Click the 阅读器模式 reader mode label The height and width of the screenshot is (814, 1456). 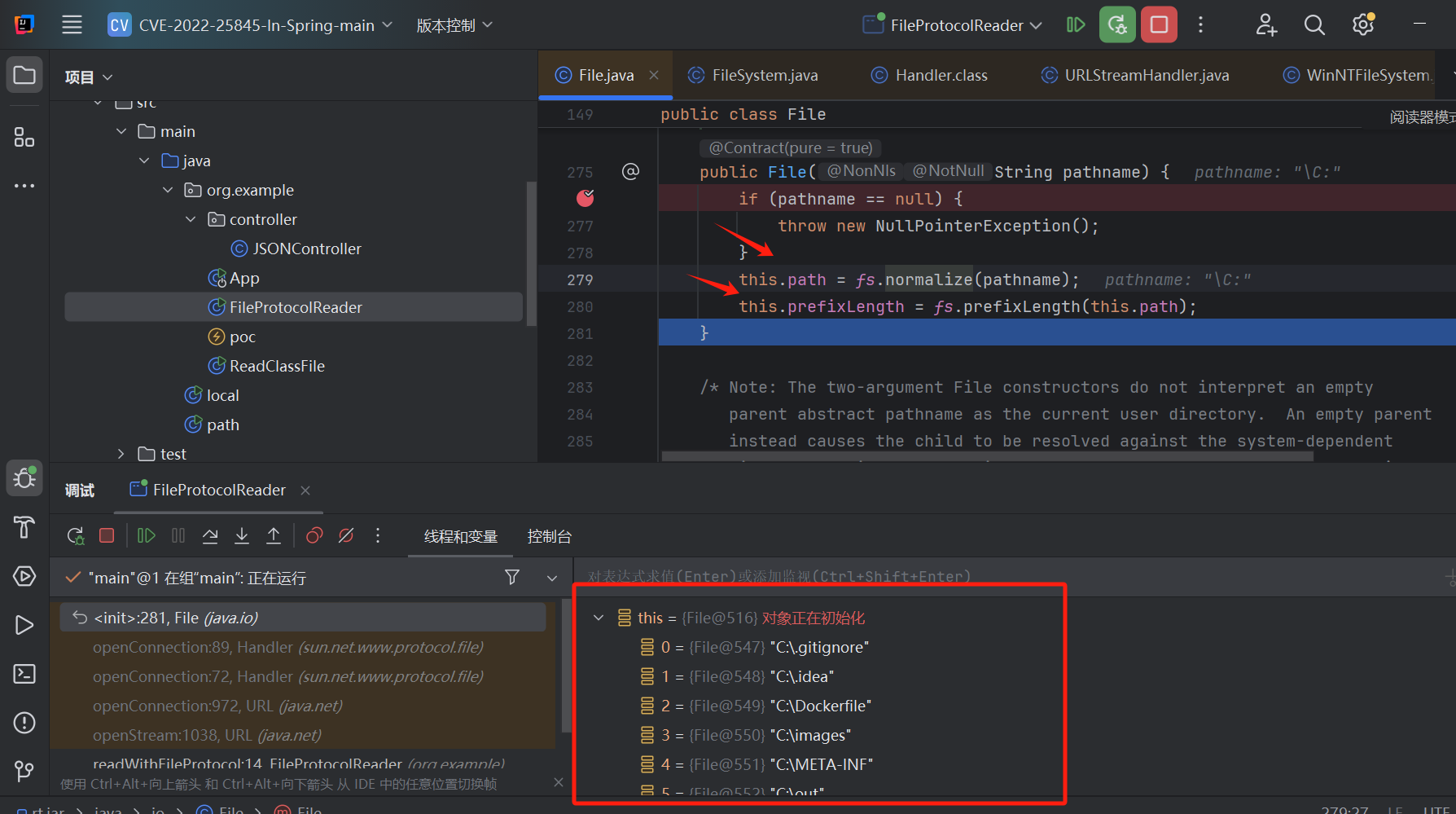(x=1421, y=117)
